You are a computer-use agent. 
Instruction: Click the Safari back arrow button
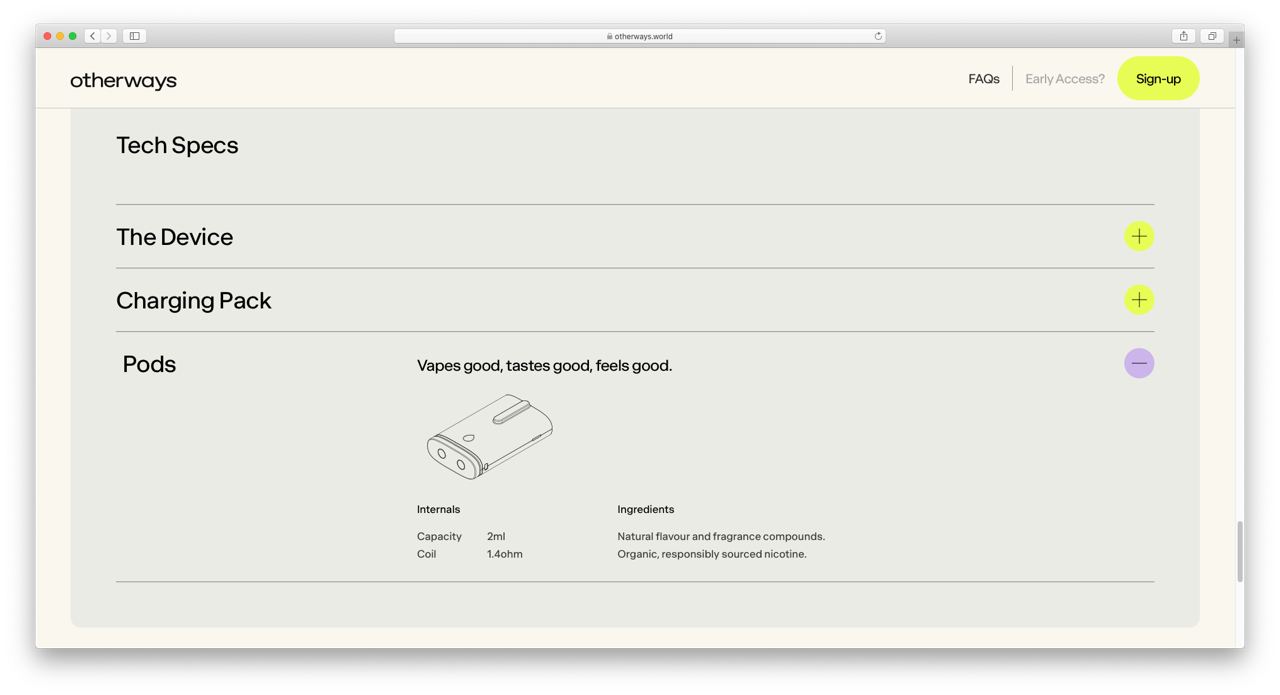(x=93, y=36)
